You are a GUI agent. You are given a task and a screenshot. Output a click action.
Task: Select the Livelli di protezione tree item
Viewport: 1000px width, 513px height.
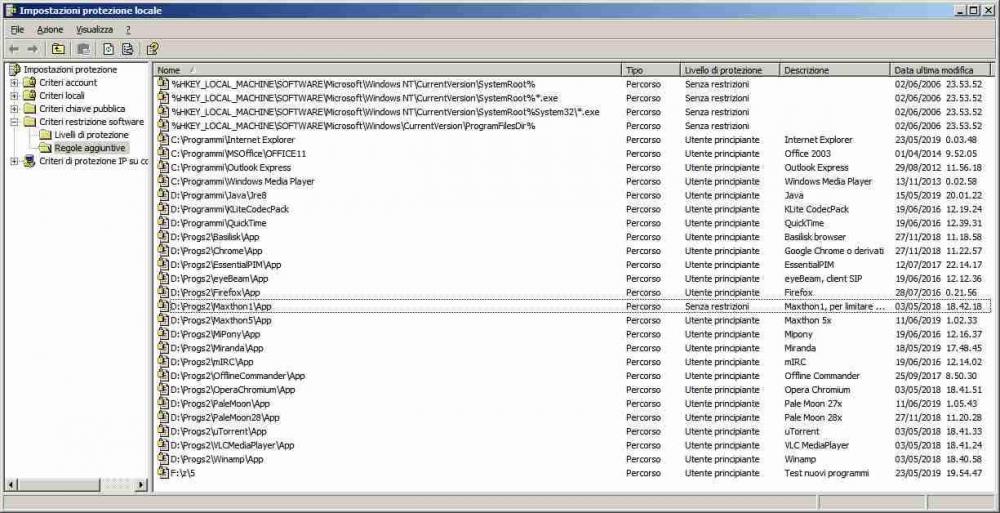pyautogui.click(x=91, y=135)
